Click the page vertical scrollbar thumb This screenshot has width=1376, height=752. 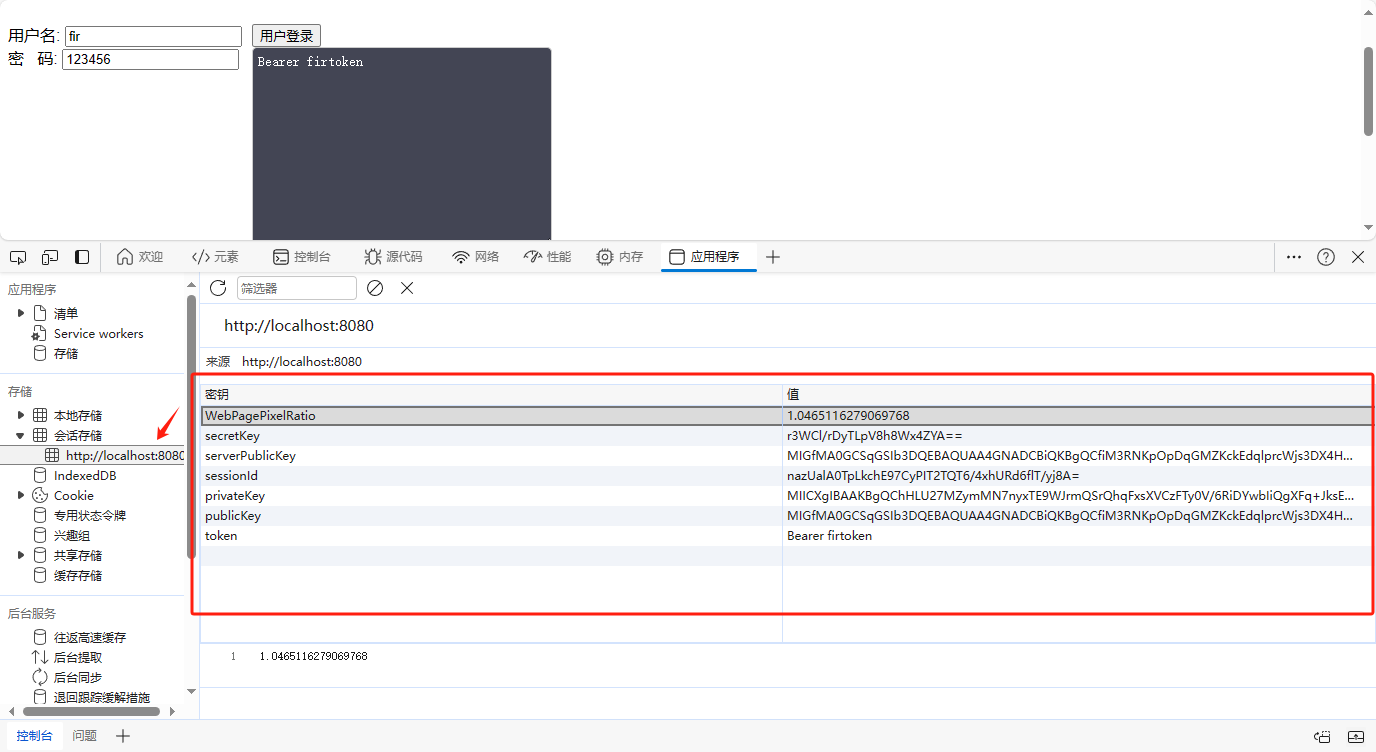click(1368, 91)
